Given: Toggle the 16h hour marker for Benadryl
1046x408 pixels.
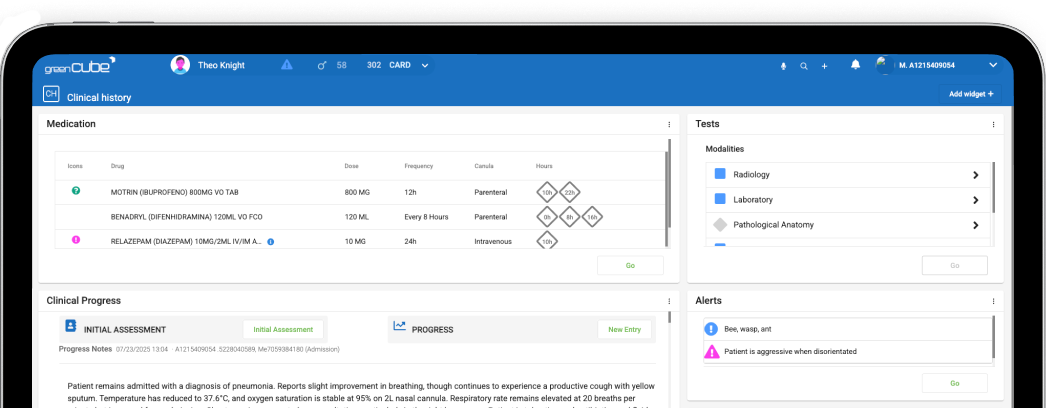Looking at the screenshot, I should pos(591,216).
